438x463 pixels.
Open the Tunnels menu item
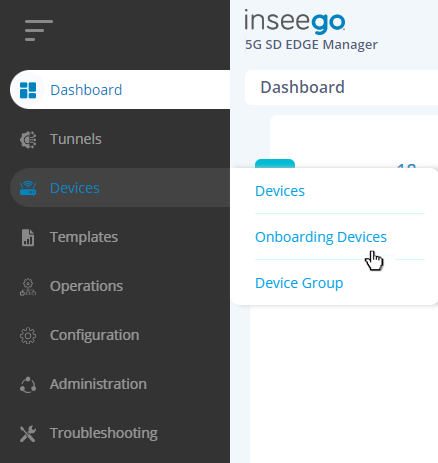click(x=120, y=139)
